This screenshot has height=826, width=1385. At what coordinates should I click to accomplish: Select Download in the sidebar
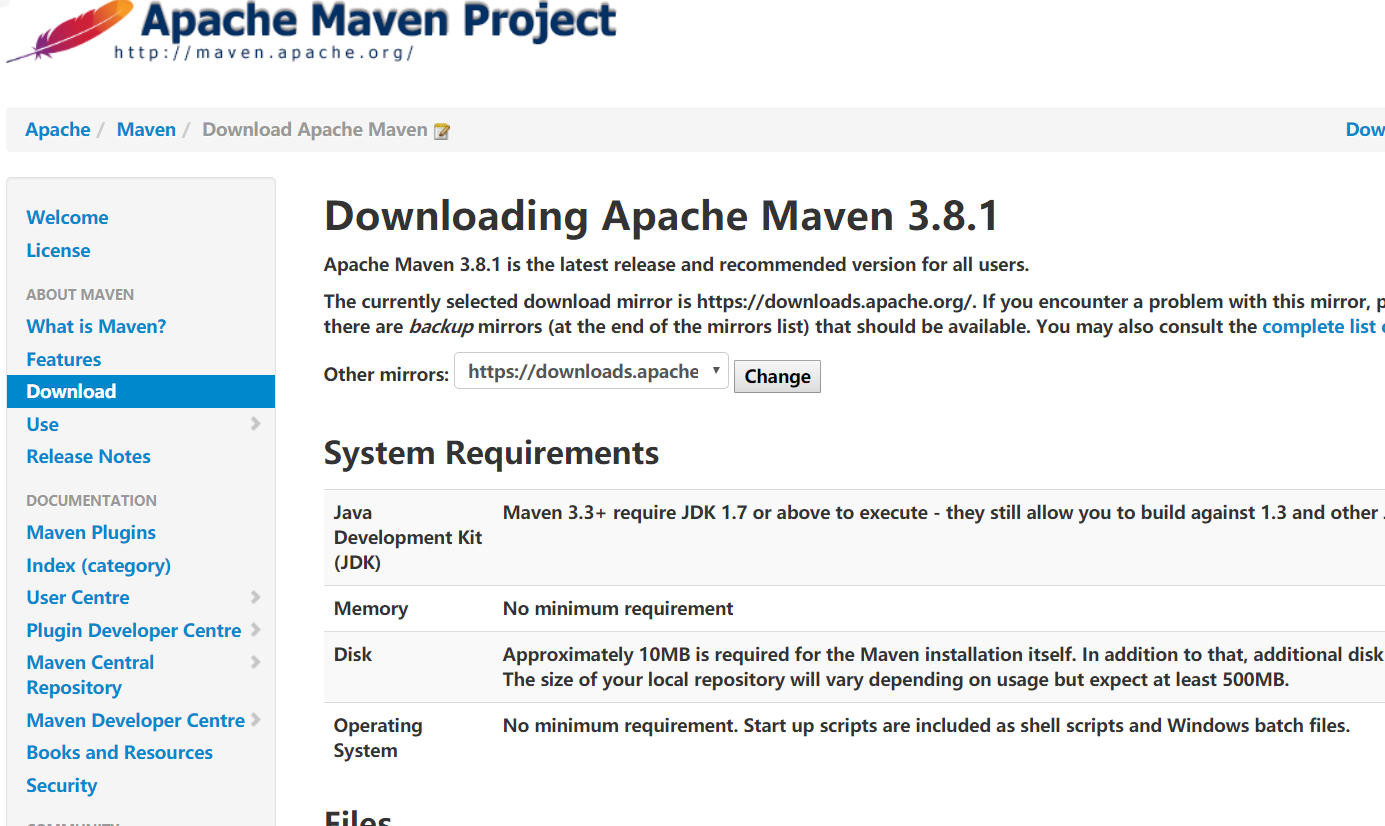[71, 391]
